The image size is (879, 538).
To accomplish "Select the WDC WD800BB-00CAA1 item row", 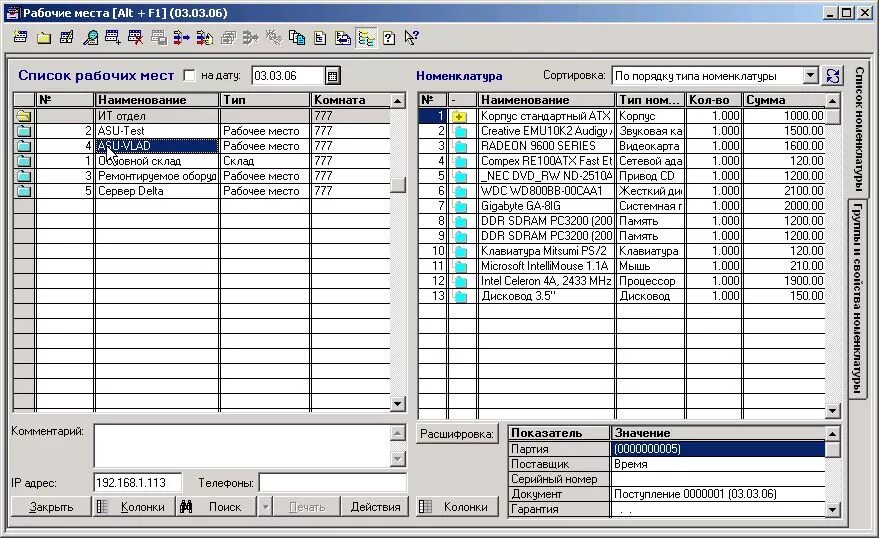I will (x=622, y=191).
